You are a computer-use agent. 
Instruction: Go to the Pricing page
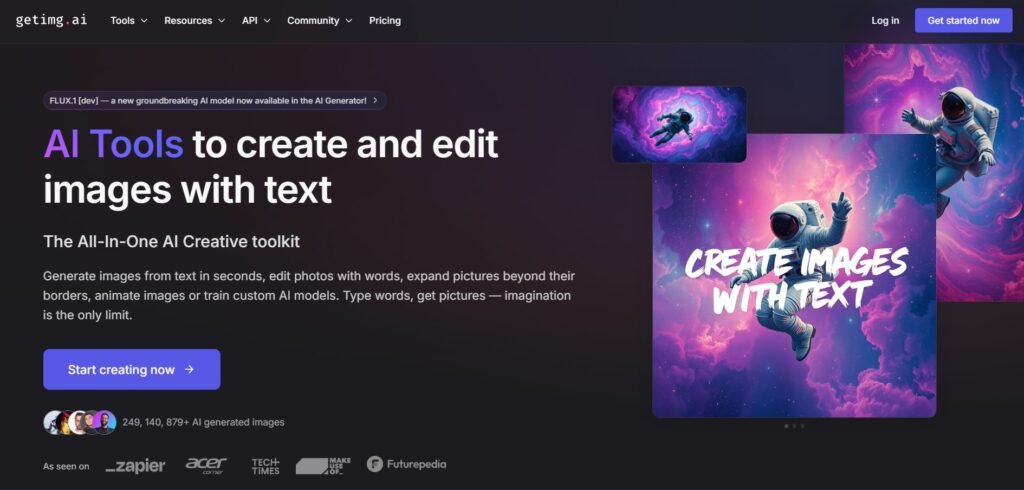385,20
